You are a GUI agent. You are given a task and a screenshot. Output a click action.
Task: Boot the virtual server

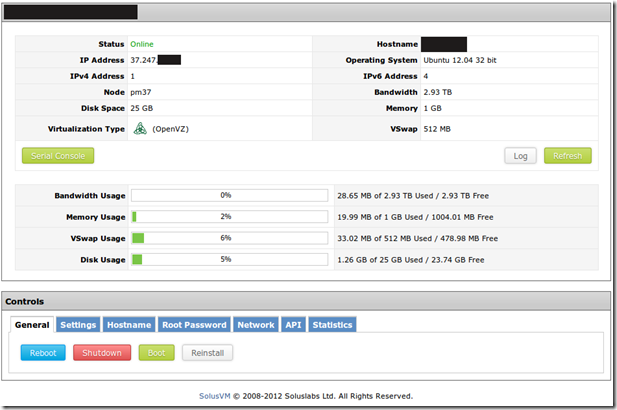pyautogui.click(x=156, y=353)
